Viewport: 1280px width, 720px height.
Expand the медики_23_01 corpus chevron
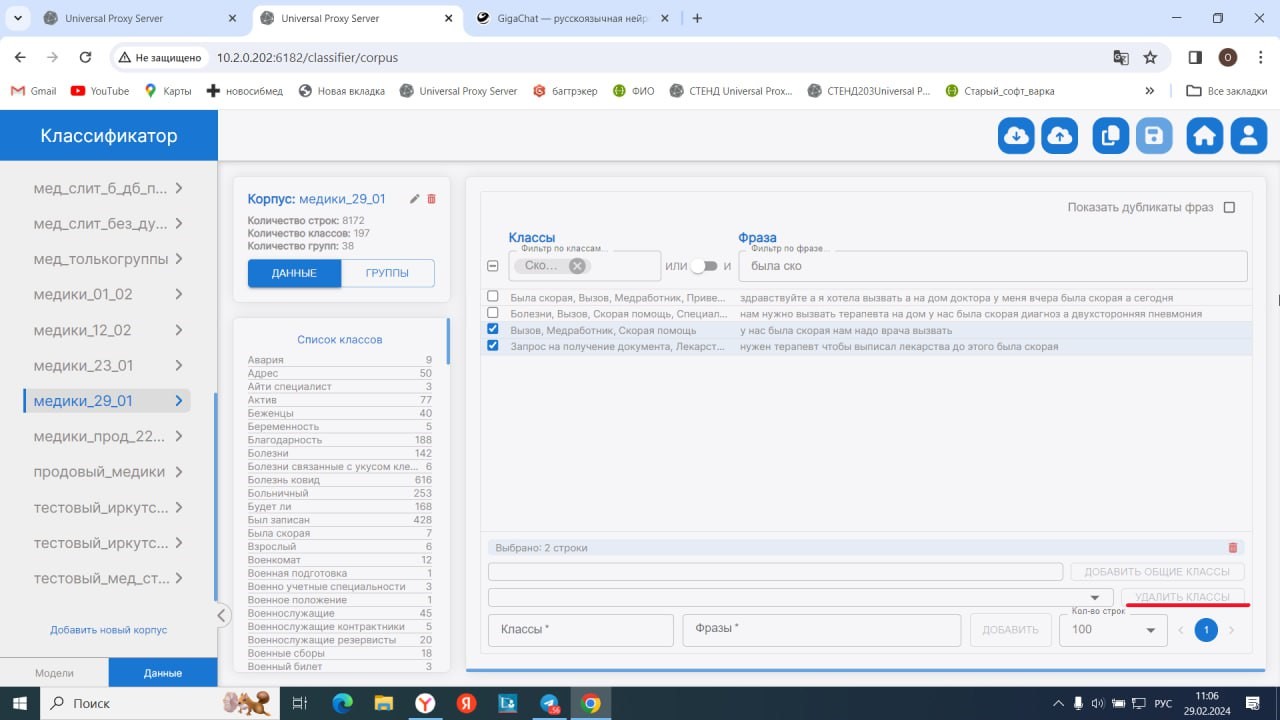179,366
